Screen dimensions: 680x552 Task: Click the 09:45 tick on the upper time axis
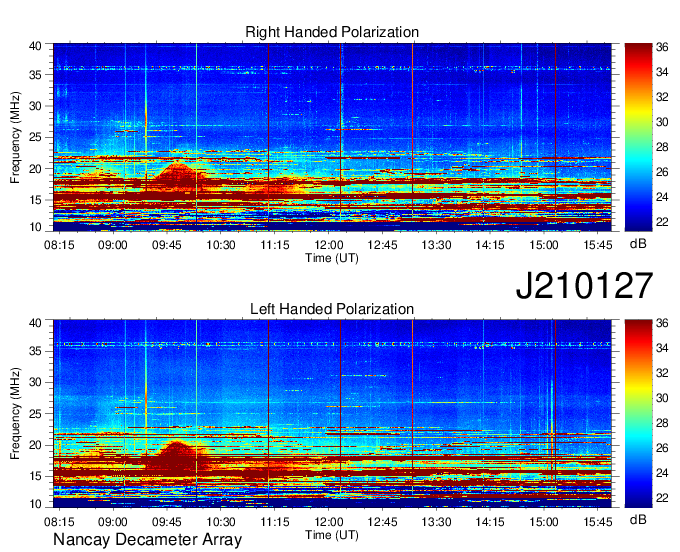(167, 245)
